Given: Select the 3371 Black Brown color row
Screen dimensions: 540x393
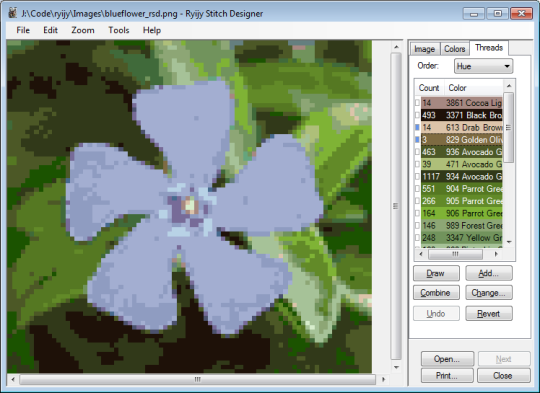Looking at the screenshot, I should pos(461,115).
